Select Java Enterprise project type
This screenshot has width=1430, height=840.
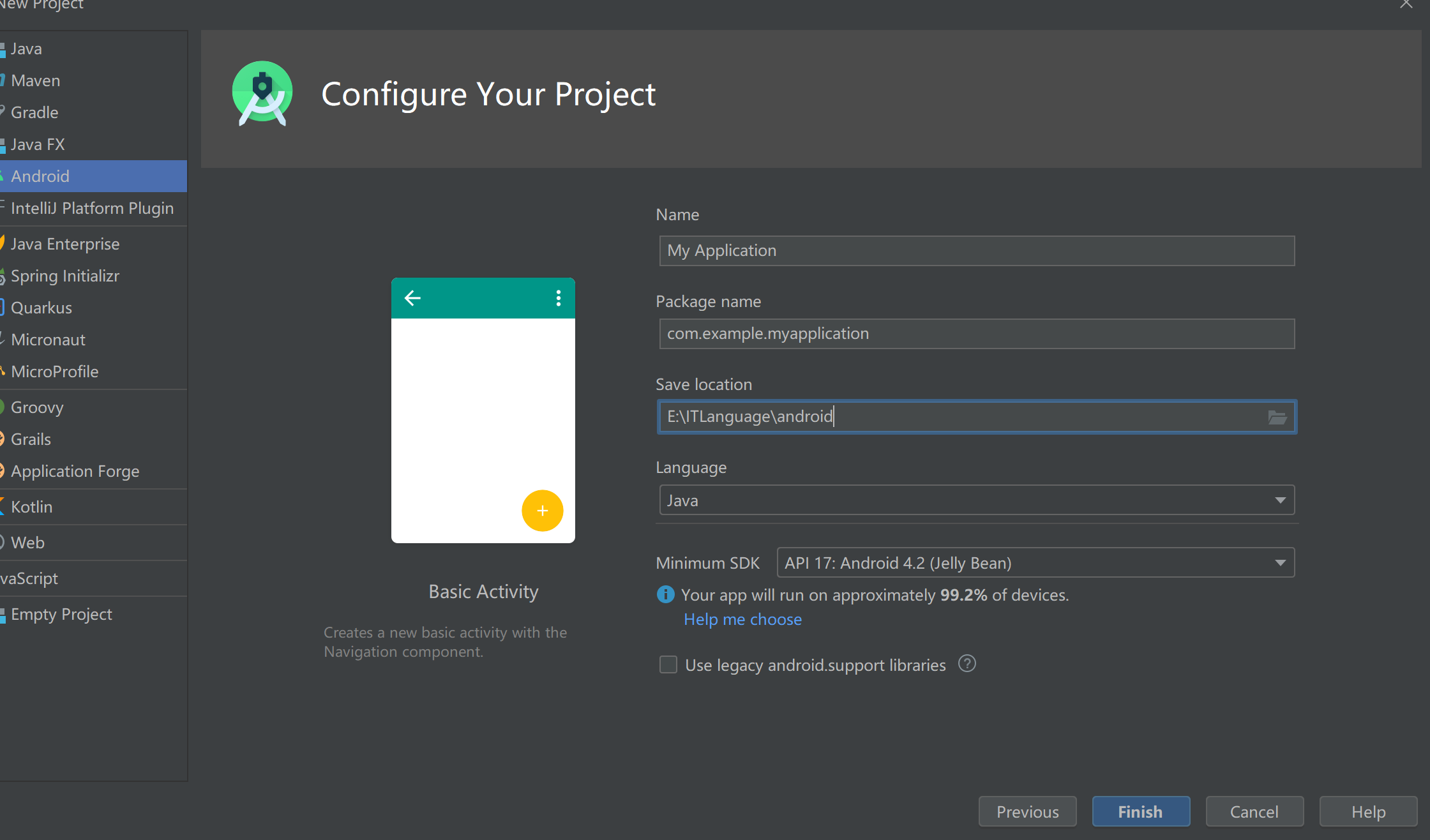coord(93,244)
